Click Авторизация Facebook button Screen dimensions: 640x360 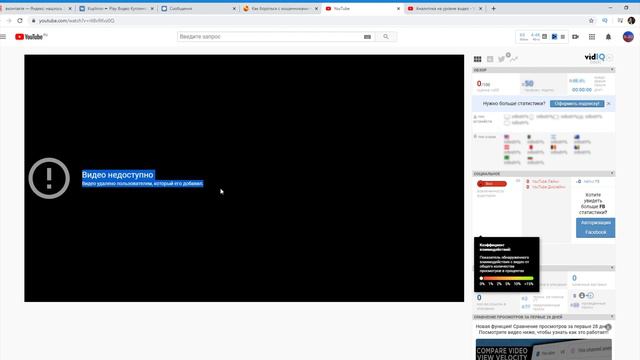click(596, 228)
